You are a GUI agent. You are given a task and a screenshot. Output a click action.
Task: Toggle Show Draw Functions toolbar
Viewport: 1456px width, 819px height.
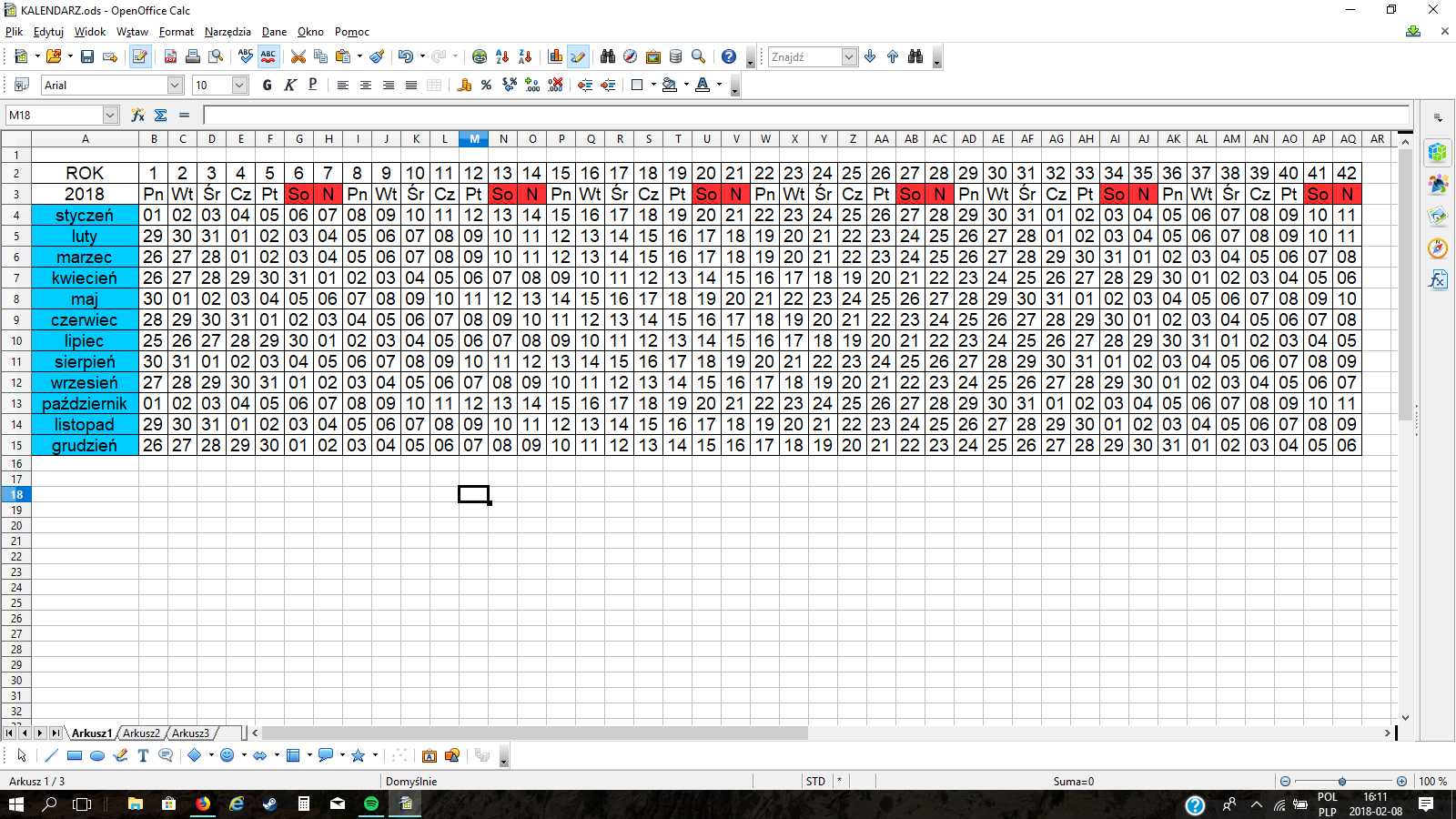tap(578, 56)
